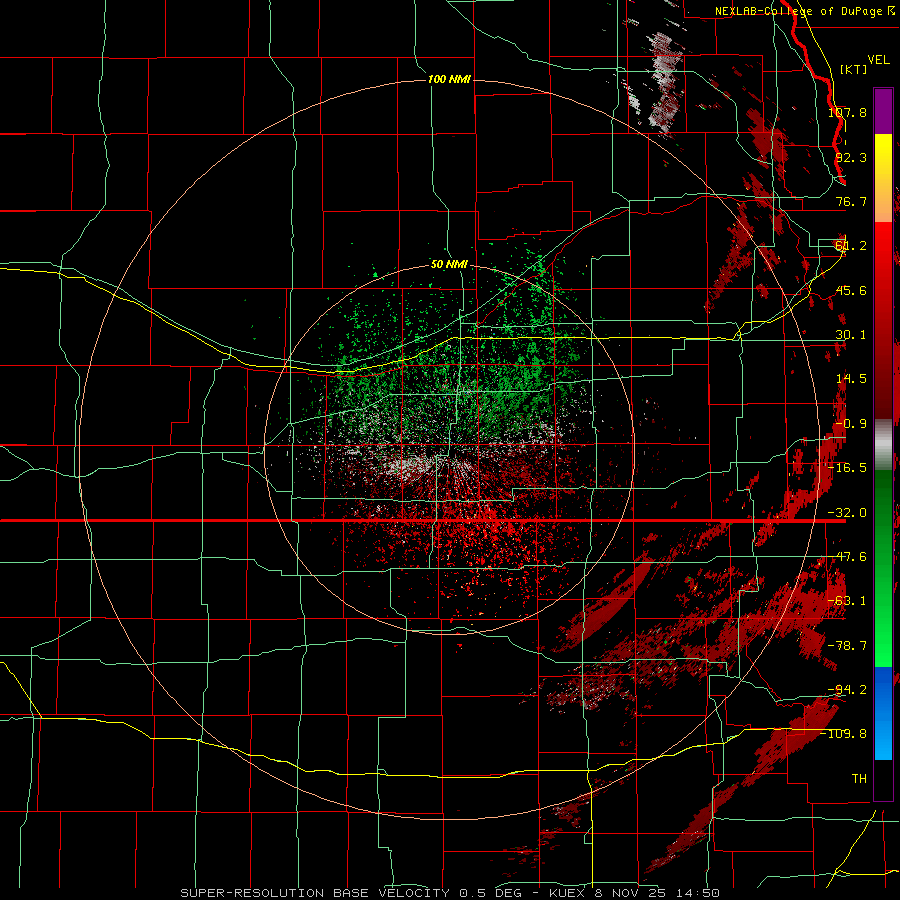Image resolution: width=900 pixels, height=900 pixels.
Task: Click the -32.0 velocity scale value
Action: pyautogui.click(x=847, y=513)
